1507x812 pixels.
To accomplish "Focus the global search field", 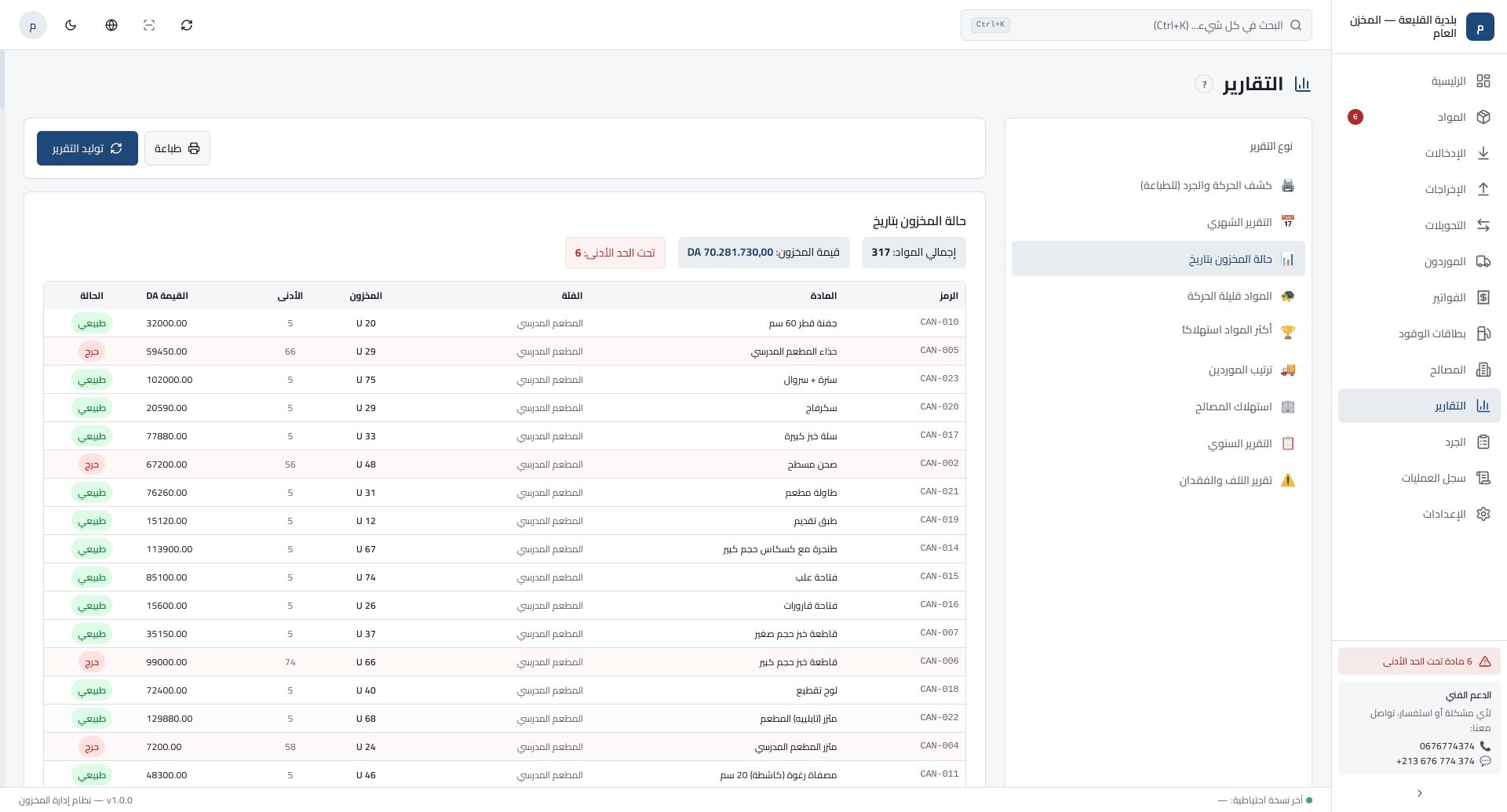I will pos(1136,25).
